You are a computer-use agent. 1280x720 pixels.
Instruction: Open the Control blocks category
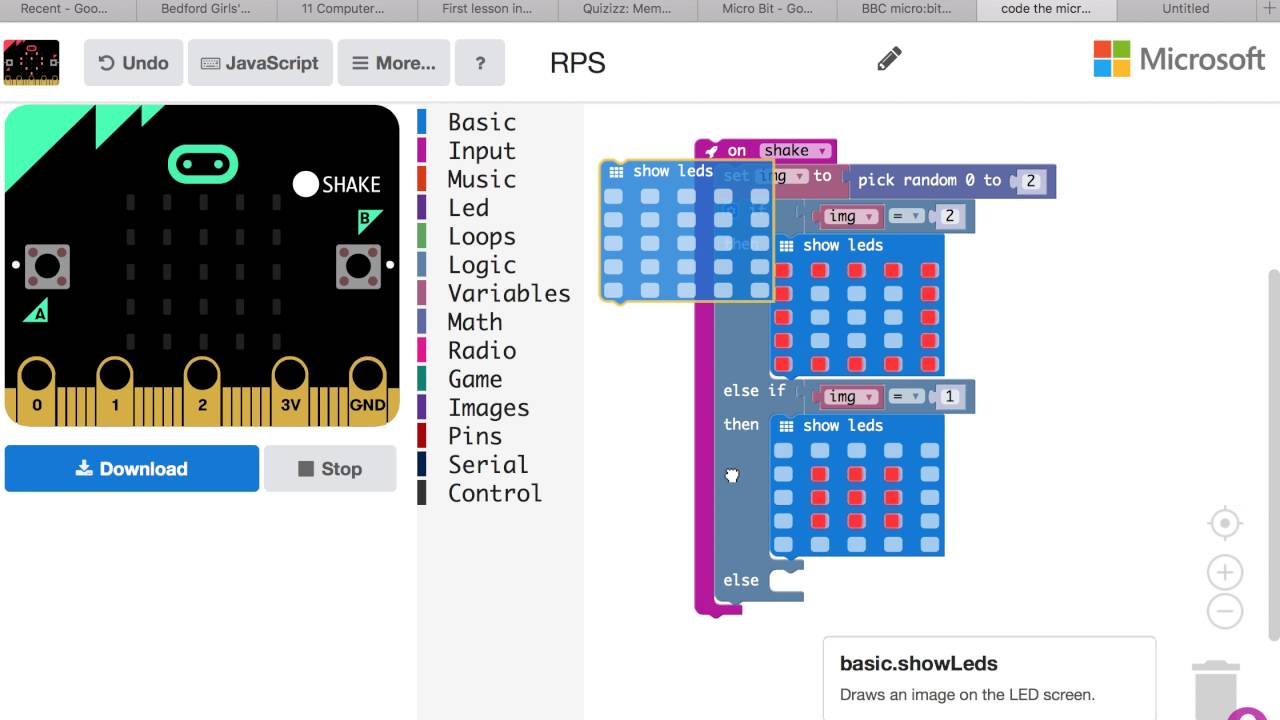(x=494, y=493)
